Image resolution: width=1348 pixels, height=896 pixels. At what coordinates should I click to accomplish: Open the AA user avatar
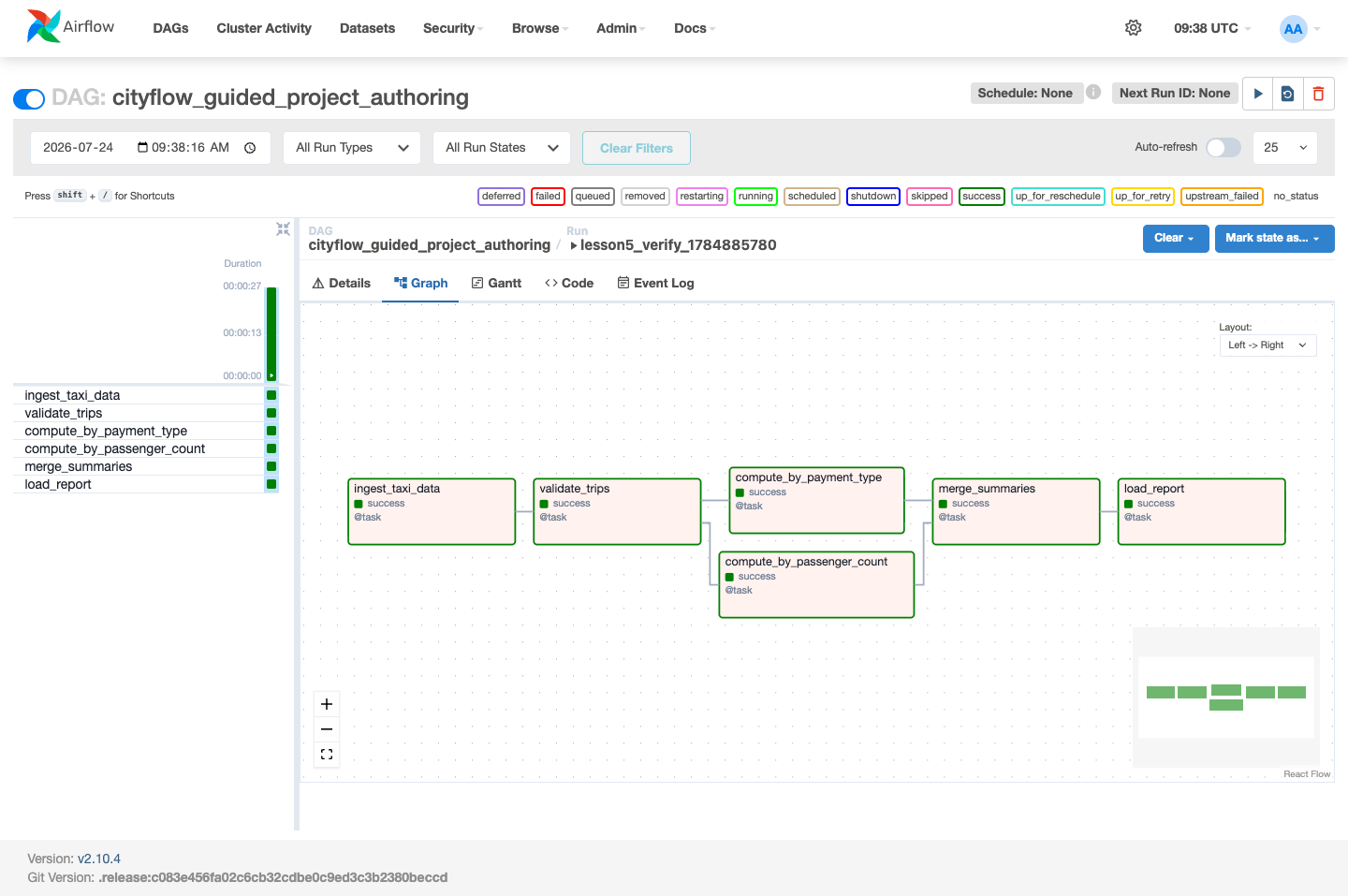[x=1293, y=29]
